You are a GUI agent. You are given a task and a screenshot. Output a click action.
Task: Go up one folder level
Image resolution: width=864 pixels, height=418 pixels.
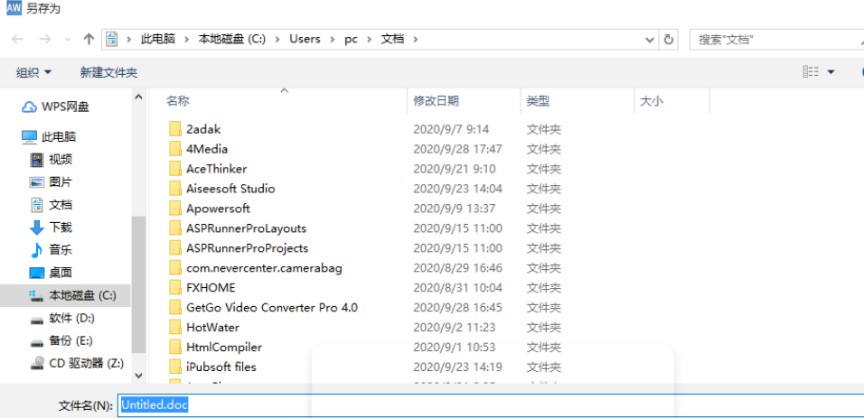point(89,39)
